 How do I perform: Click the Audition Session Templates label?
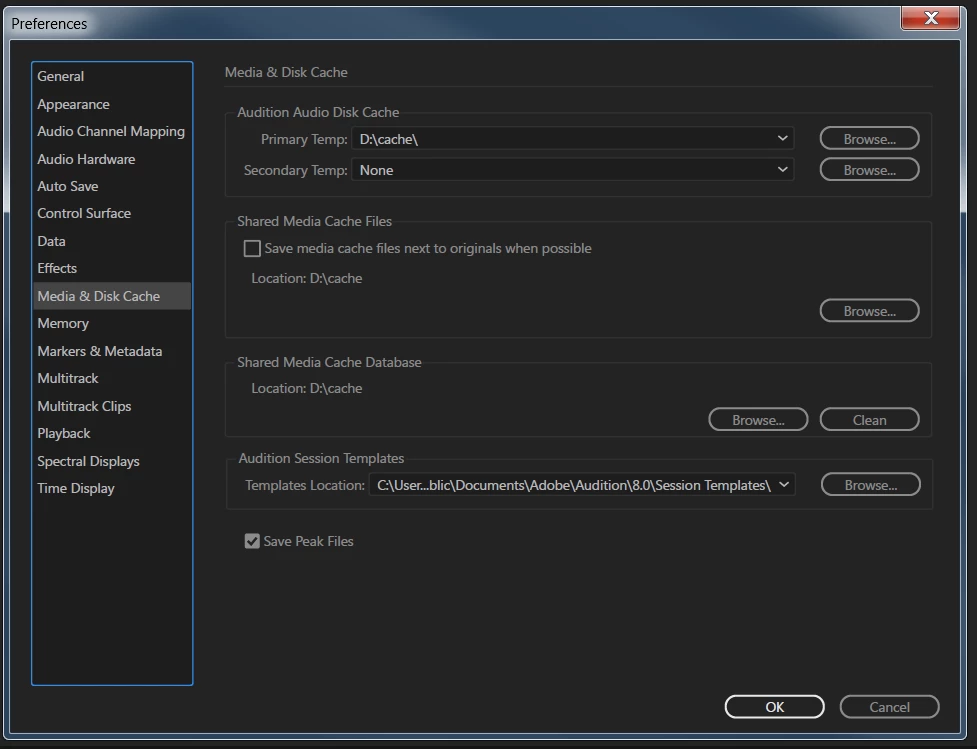tap(321, 458)
